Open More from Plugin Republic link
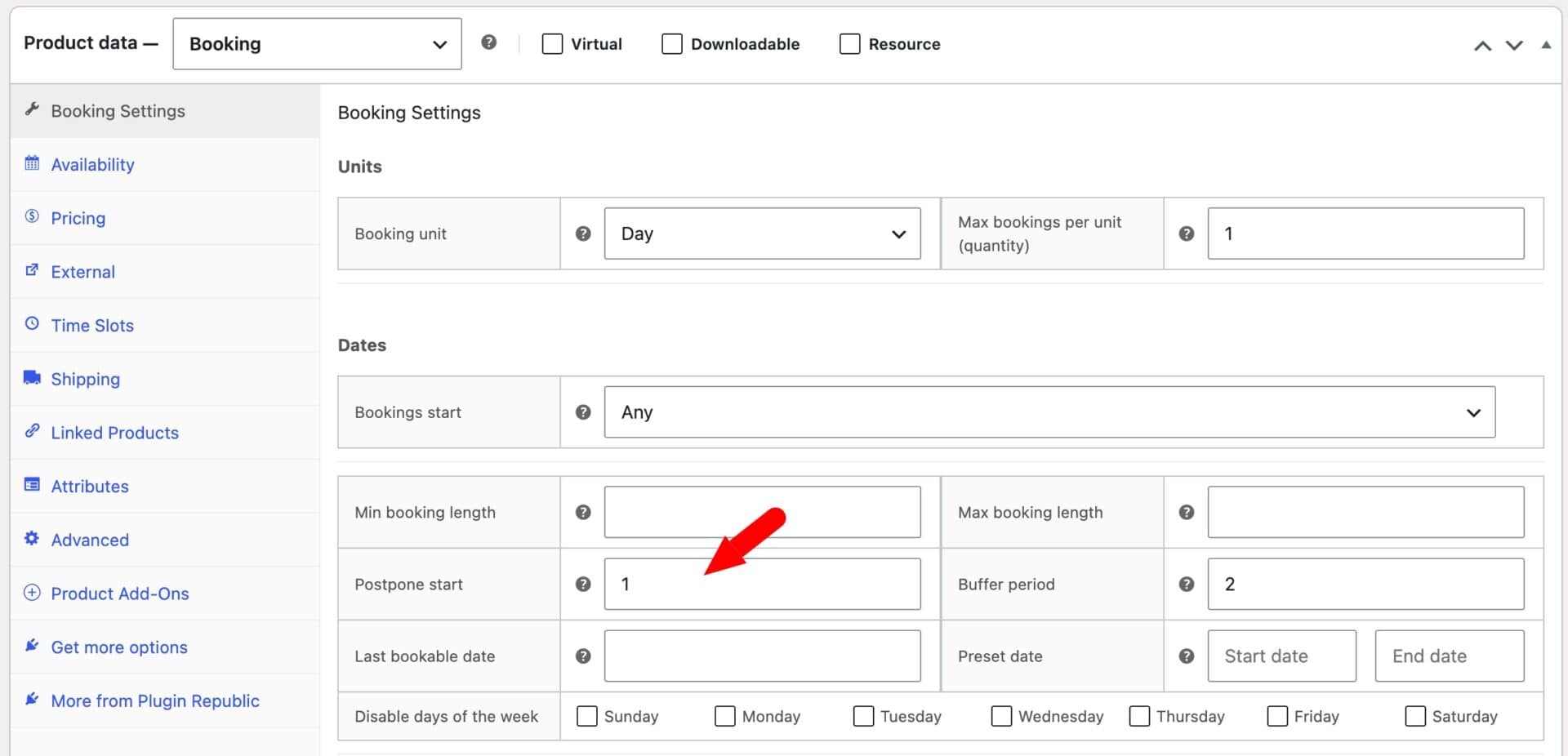1568x756 pixels. [155, 701]
